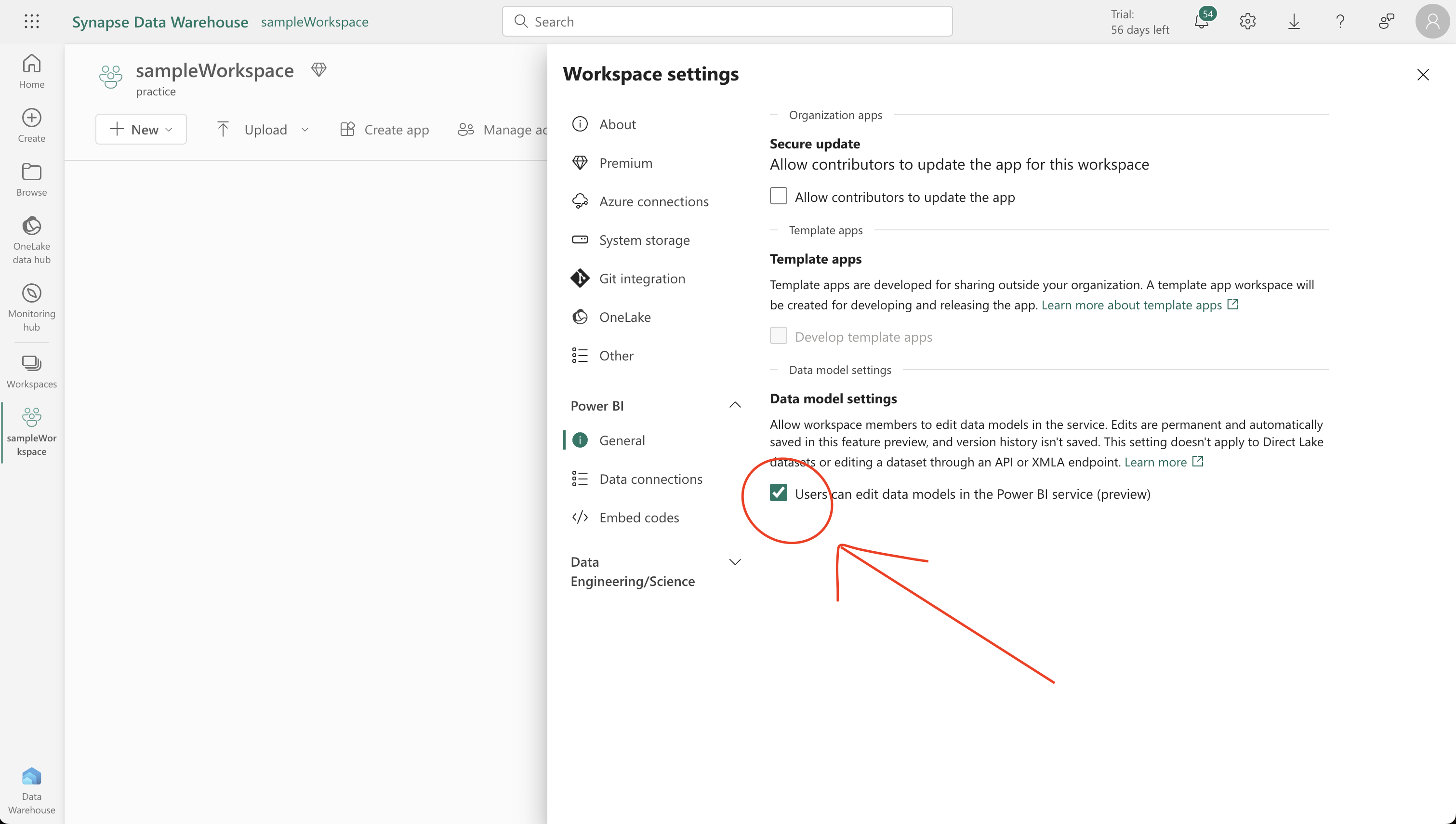Open the New item dropdown
This screenshot has width=1456, height=824.
(141, 129)
